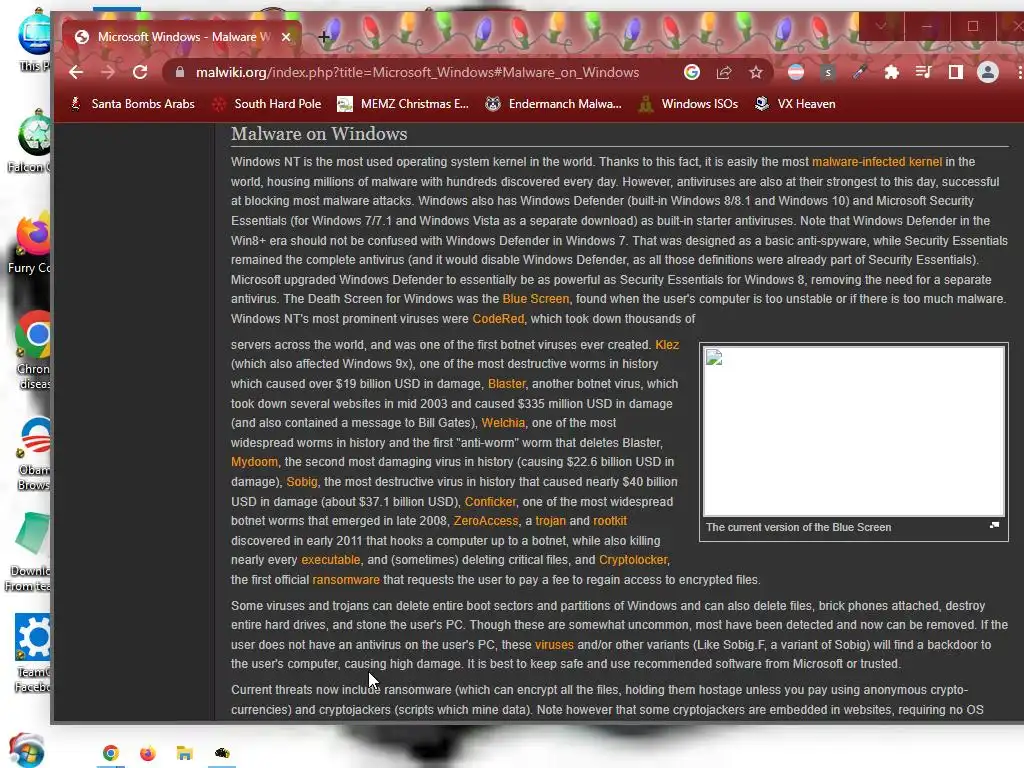Click the 'Malware on Windows' section heading
The height and width of the screenshot is (768, 1024).
click(319, 134)
